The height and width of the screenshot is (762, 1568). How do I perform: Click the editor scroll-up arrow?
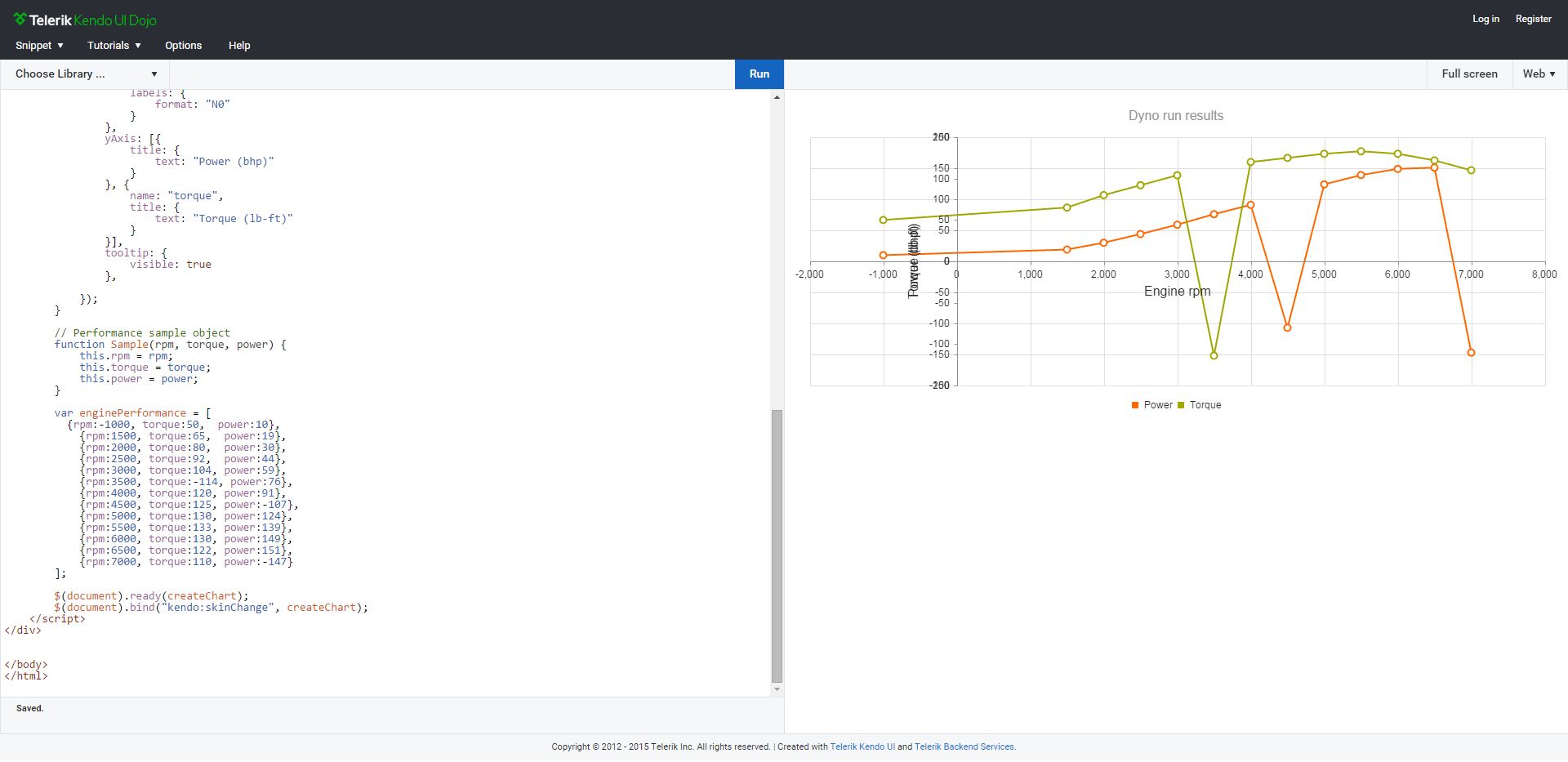(x=777, y=97)
